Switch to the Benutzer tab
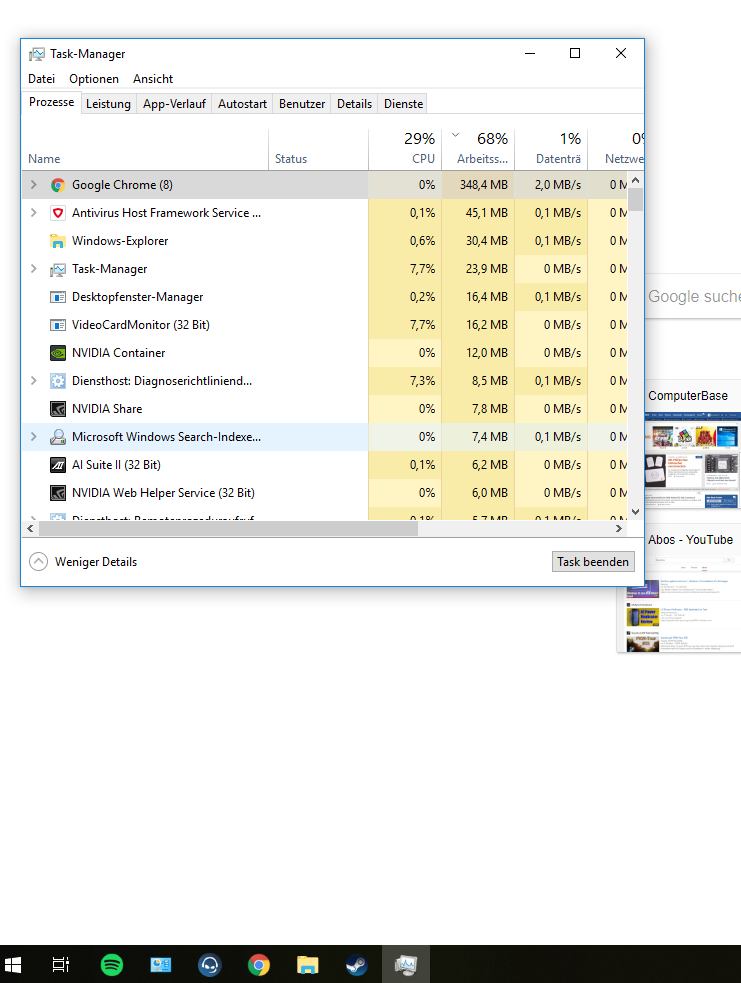The width and height of the screenshot is (741, 983). (302, 104)
